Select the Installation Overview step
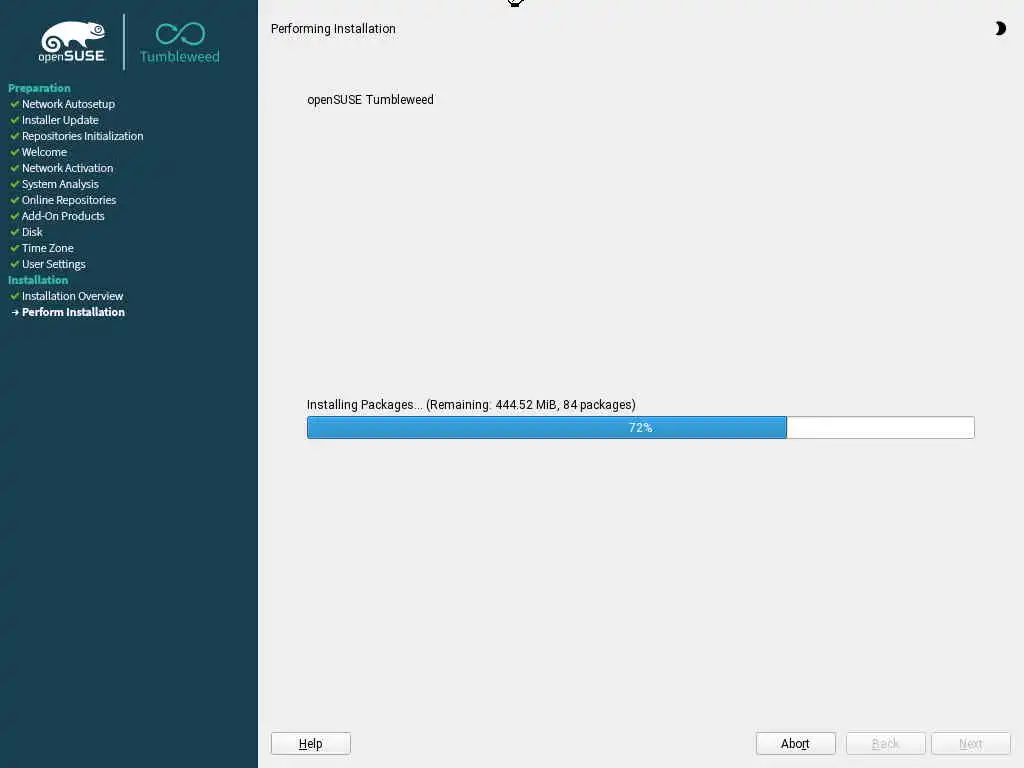This screenshot has width=1024, height=768. pos(72,296)
